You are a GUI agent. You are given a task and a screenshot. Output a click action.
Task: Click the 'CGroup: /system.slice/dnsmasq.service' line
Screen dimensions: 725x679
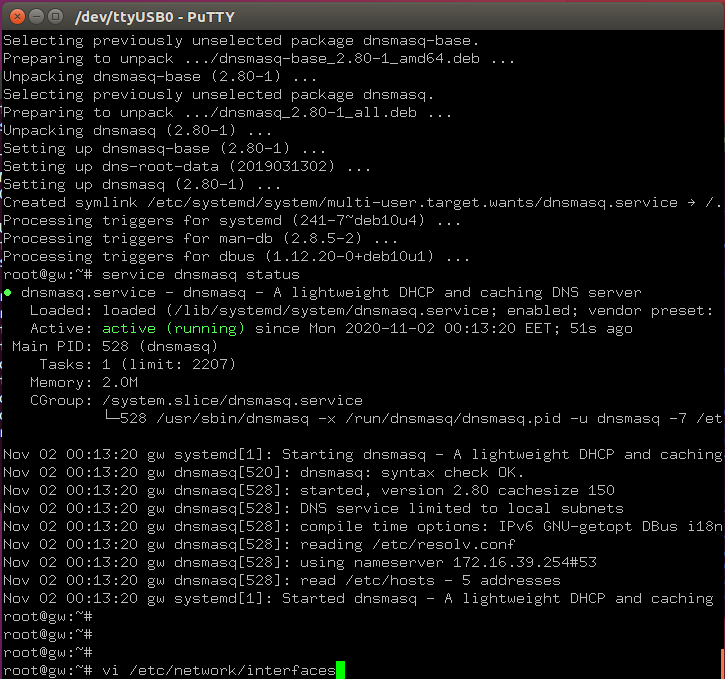[196, 401]
